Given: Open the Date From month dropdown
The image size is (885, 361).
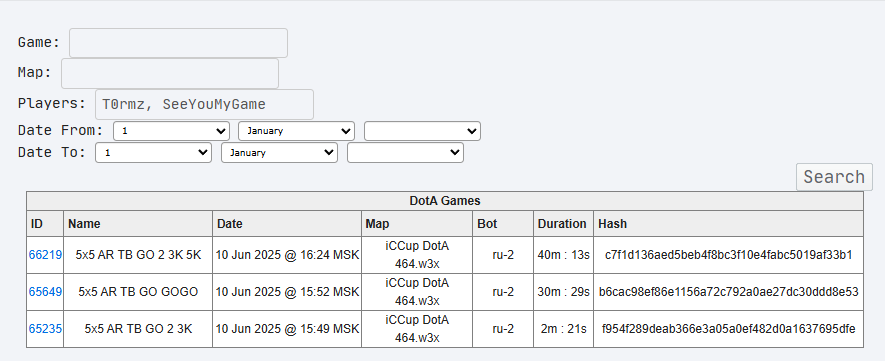Looking at the screenshot, I should click(x=296, y=131).
